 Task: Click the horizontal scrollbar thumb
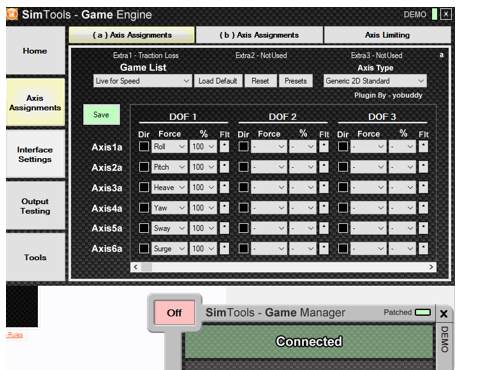tap(147, 267)
